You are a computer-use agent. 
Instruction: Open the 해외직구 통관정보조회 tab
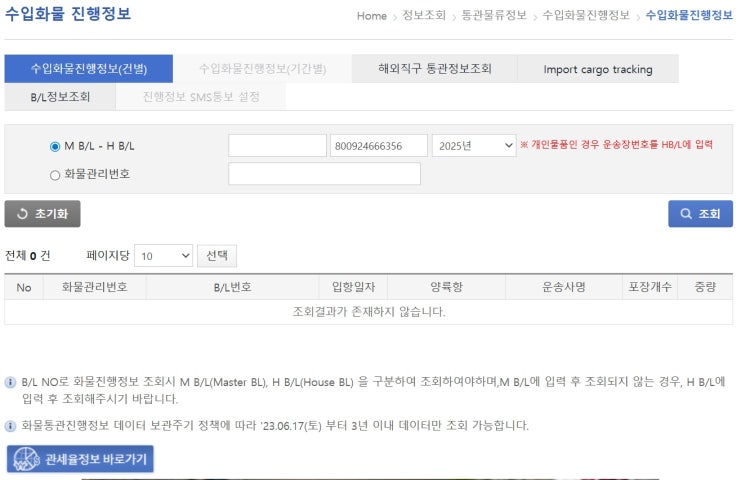pyautogui.click(x=434, y=69)
